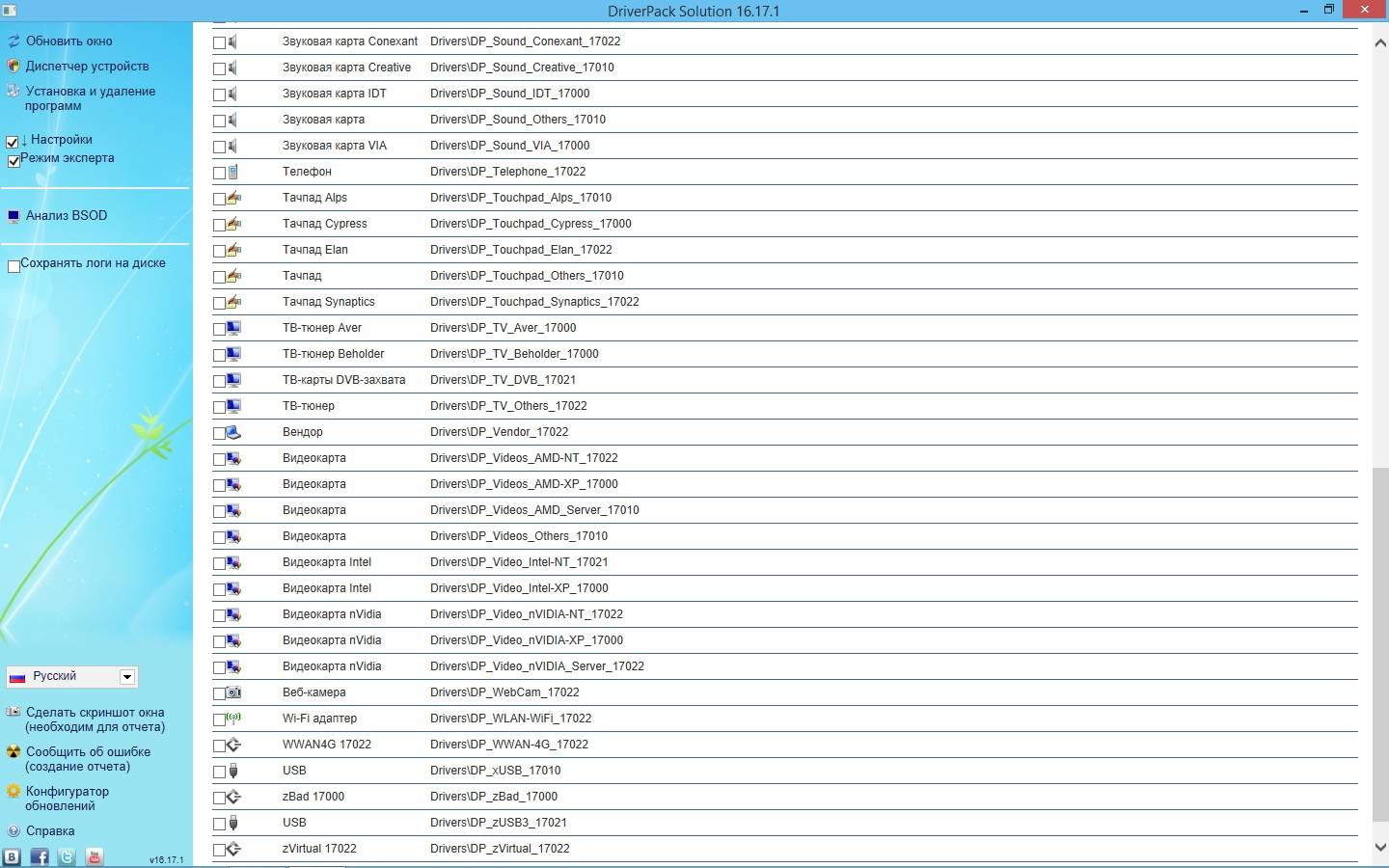Click the speaker icon for Звуковая карта VIA
Image resolution: width=1389 pixels, height=868 pixels.
click(x=233, y=146)
